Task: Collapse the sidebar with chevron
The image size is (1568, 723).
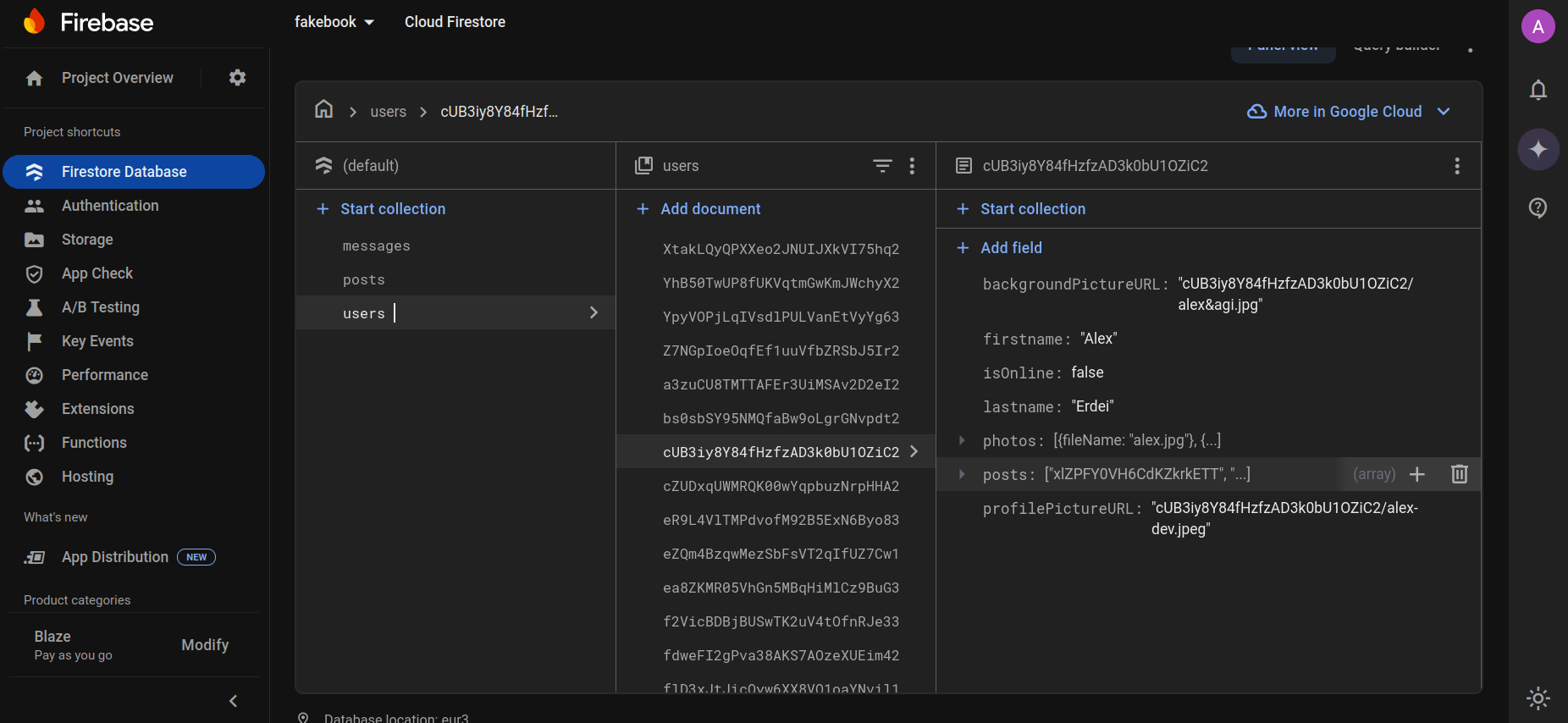Action: [x=234, y=701]
